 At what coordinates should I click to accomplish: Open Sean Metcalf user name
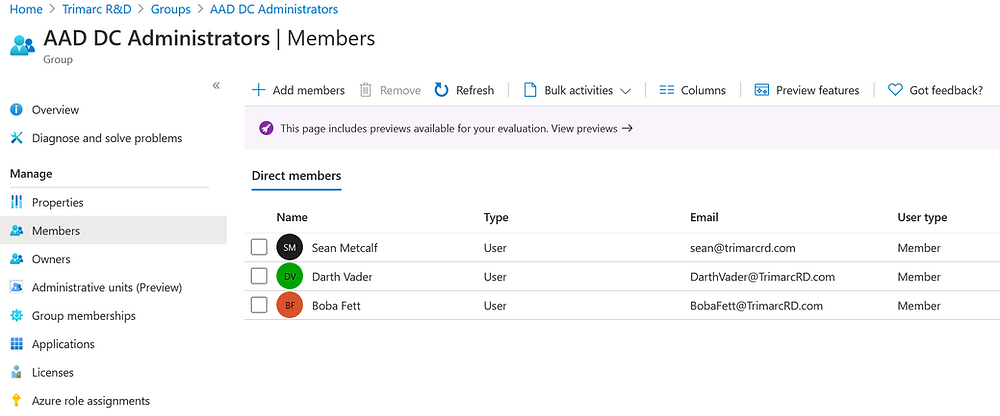tap(344, 248)
